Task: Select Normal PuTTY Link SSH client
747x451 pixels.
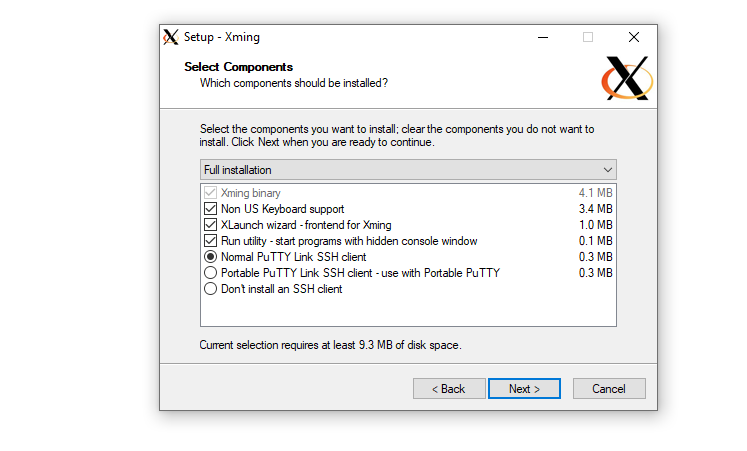Action: click(x=210, y=257)
